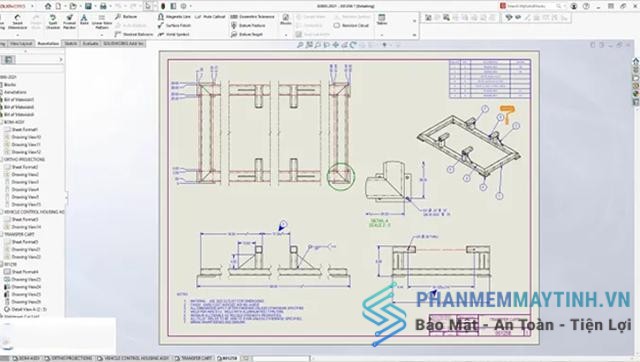This screenshot has height=362, width=640.
Task: Open dropdown arrow next to Open icon
Action: [80, 6]
